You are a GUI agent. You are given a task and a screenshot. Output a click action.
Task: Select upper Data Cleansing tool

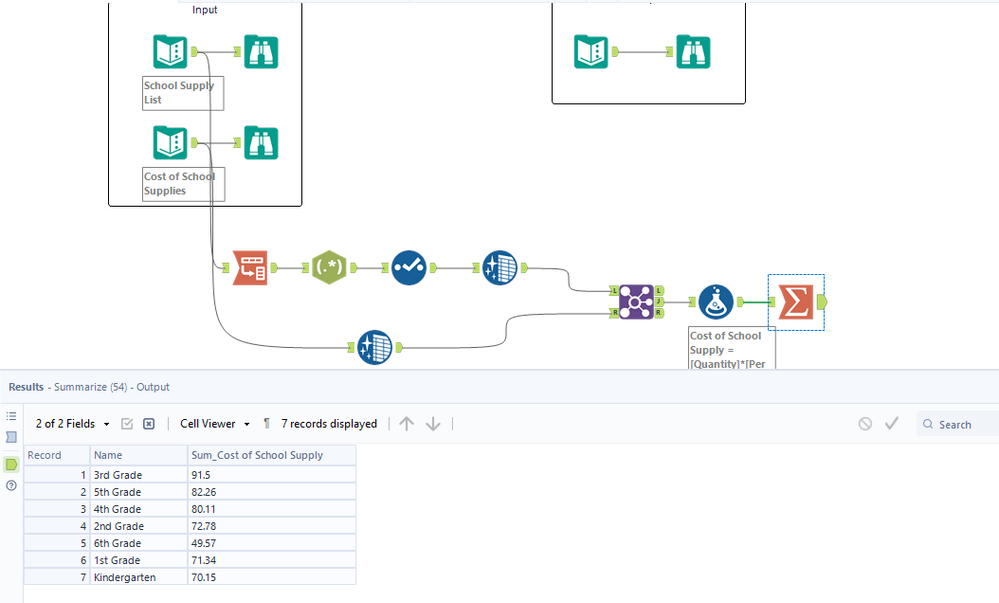[x=500, y=268]
